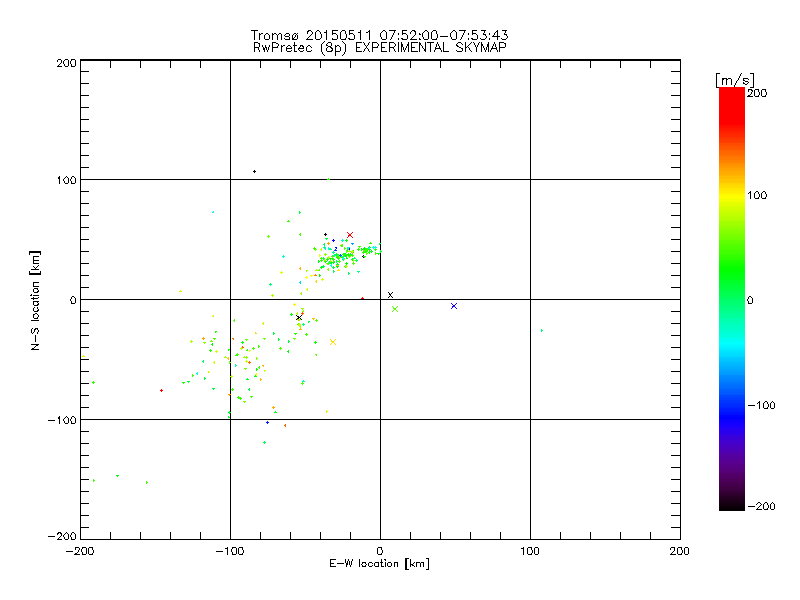Click the isolated cyan dot on the far right
Image resolution: width=800 pixels, height=600 pixels.
tap(542, 330)
